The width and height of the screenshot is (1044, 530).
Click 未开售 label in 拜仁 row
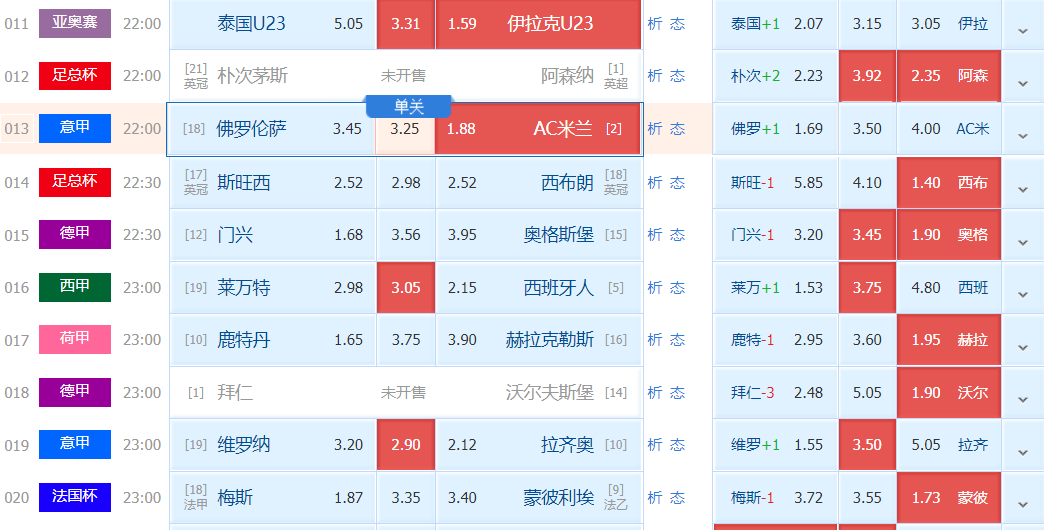pos(403,393)
